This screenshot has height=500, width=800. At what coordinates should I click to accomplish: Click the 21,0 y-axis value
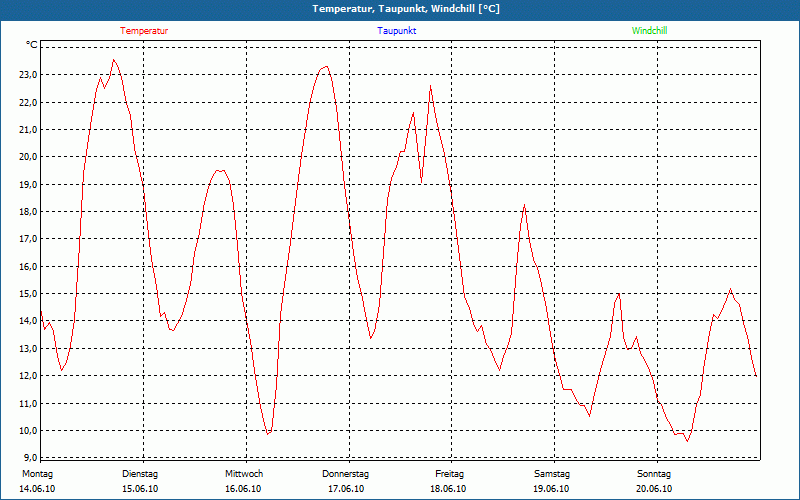29,130
